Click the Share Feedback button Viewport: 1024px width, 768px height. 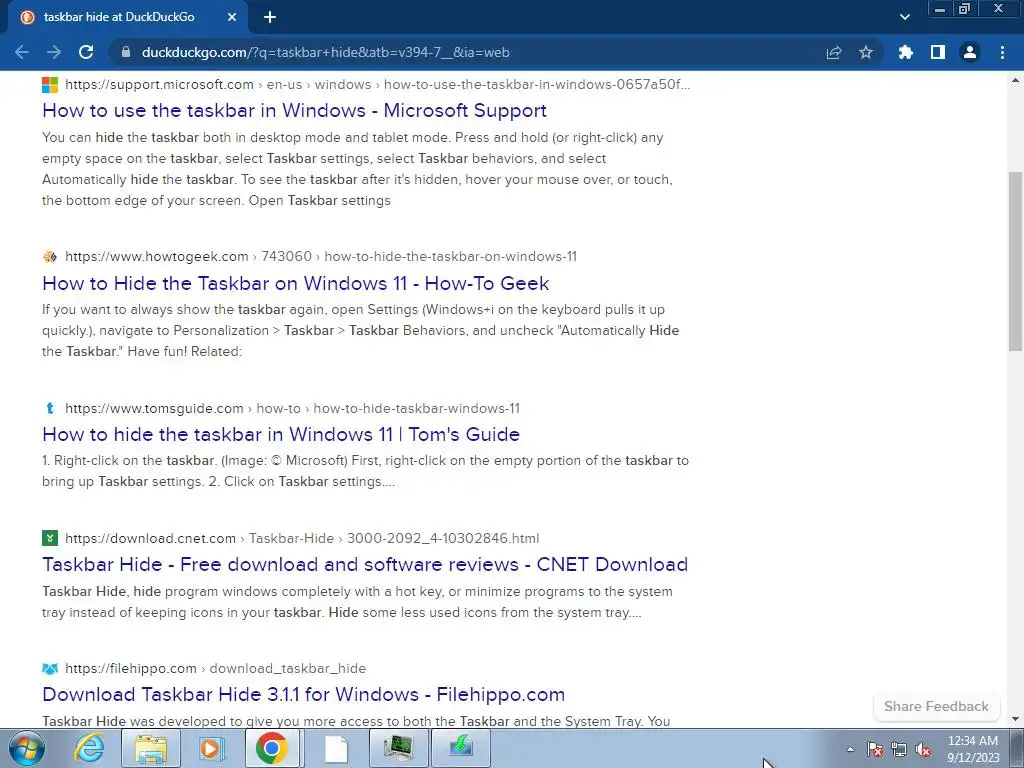(936, 706)
